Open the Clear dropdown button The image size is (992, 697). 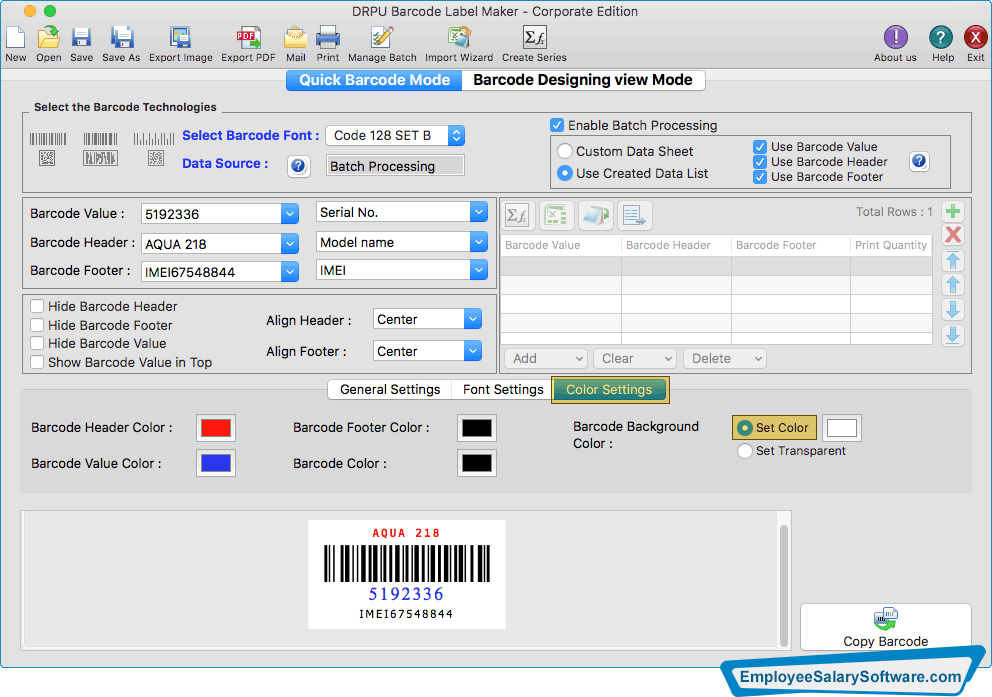point(635,359)
